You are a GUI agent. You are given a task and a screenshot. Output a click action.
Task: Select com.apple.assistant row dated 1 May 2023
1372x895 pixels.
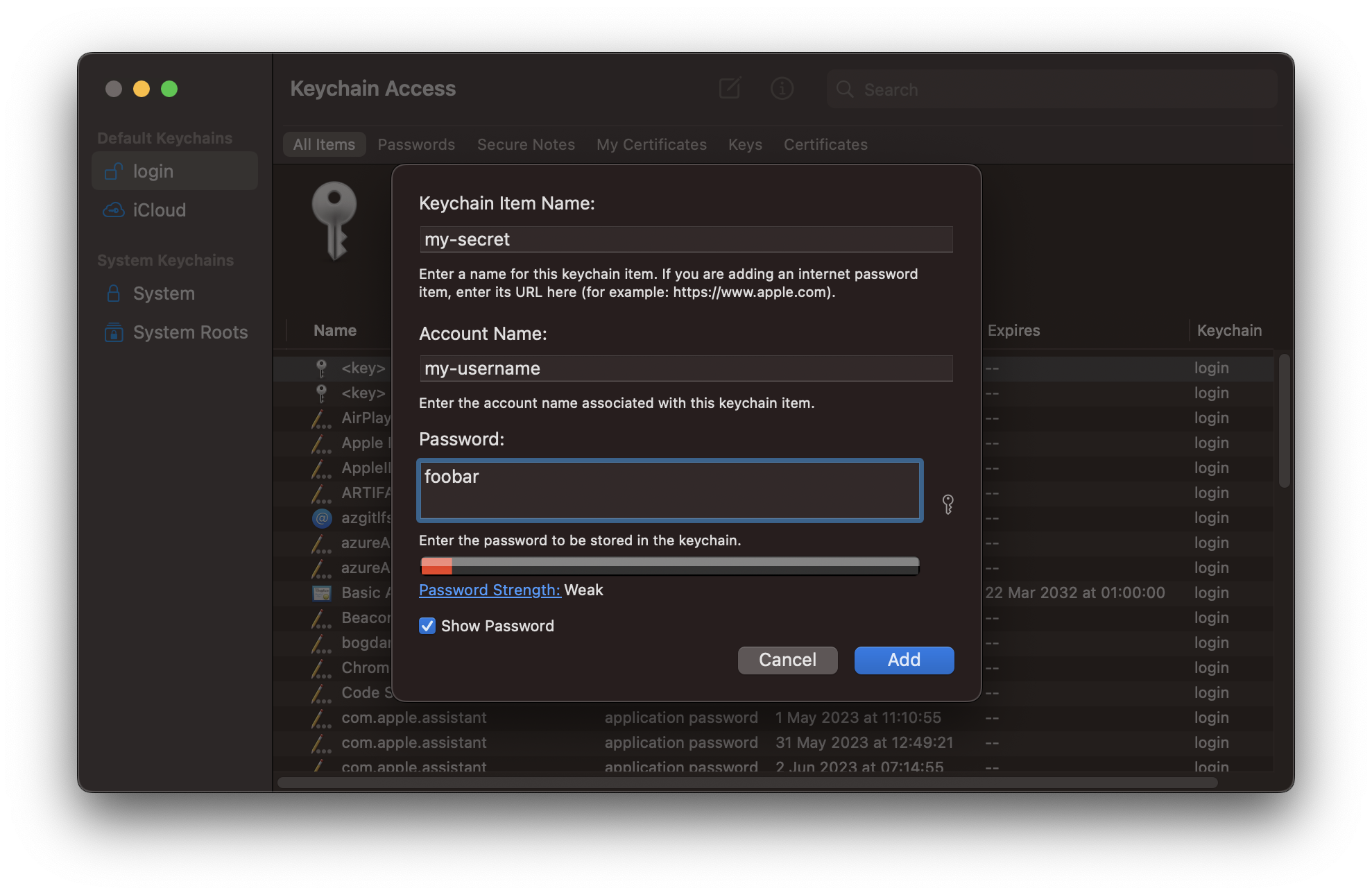[773, 717]
